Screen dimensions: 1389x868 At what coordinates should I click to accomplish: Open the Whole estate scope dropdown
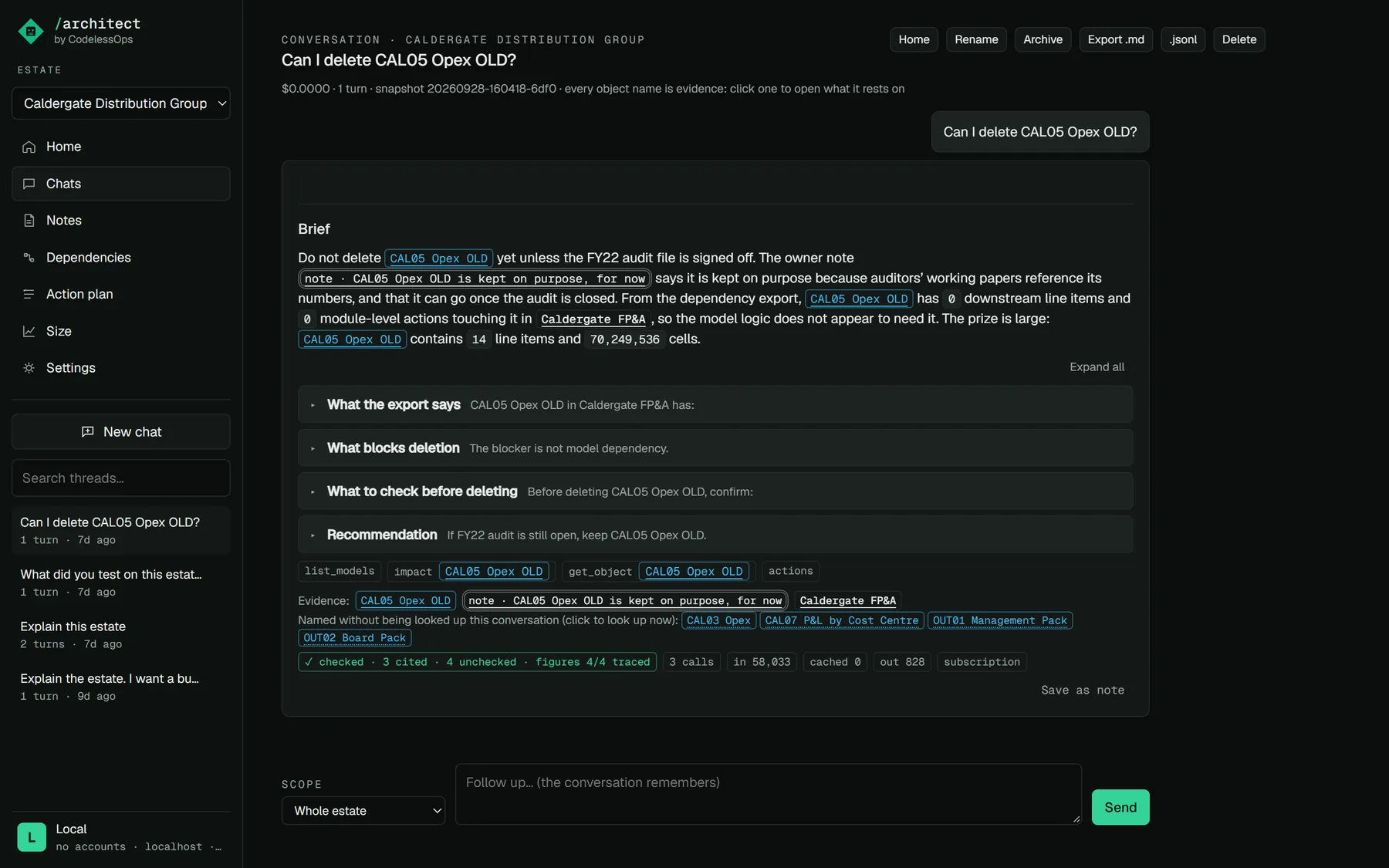tap(363, 811)
